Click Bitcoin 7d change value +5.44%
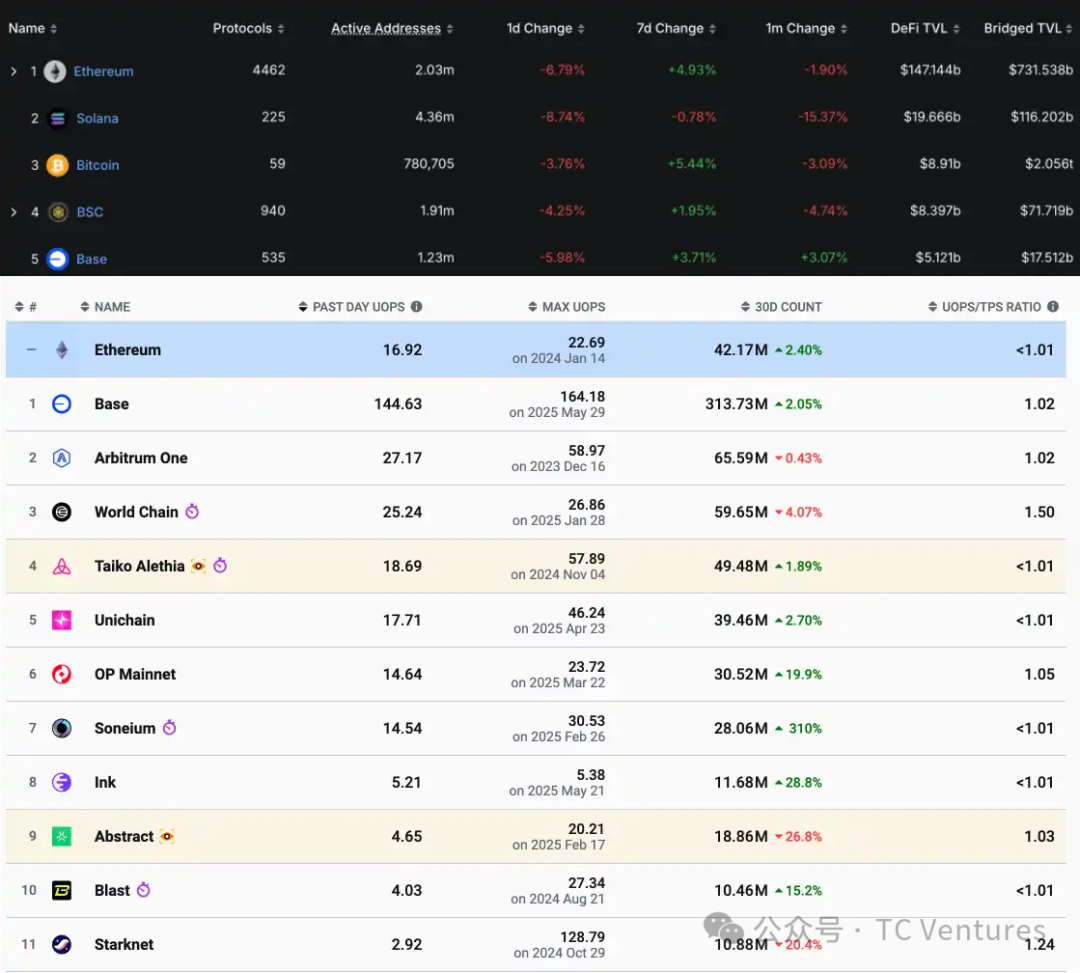 click(692, 164)
